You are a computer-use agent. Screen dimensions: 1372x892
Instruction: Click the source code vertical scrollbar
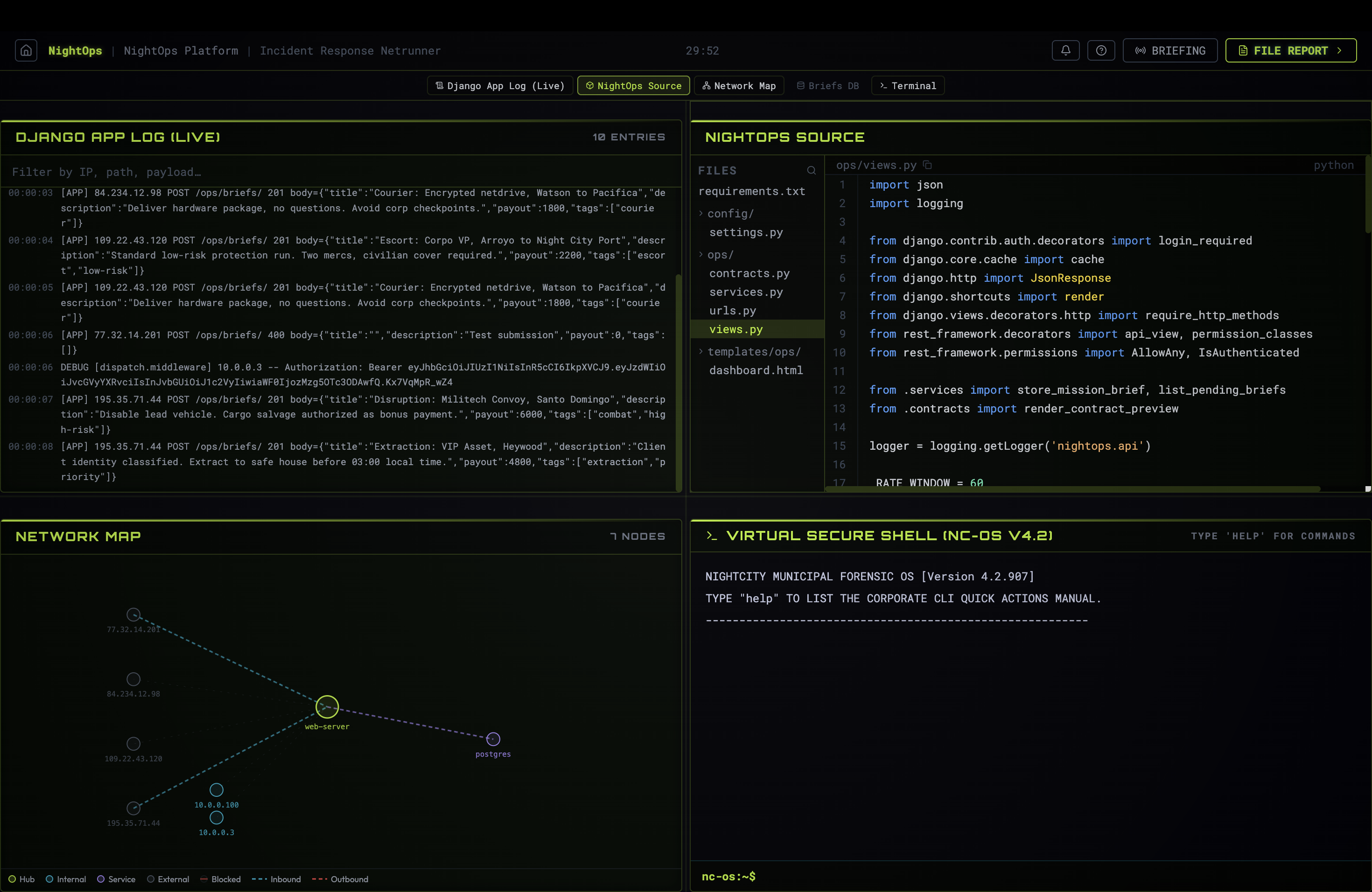(x=1368, y=194)
